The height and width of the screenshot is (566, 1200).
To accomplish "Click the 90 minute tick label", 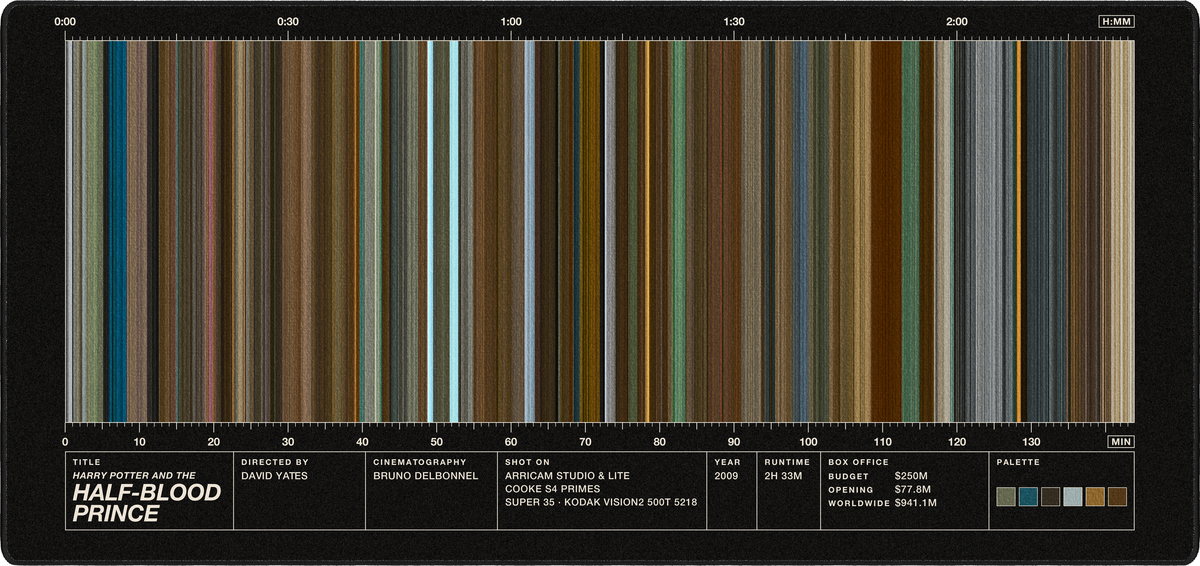I will point(734,441).
